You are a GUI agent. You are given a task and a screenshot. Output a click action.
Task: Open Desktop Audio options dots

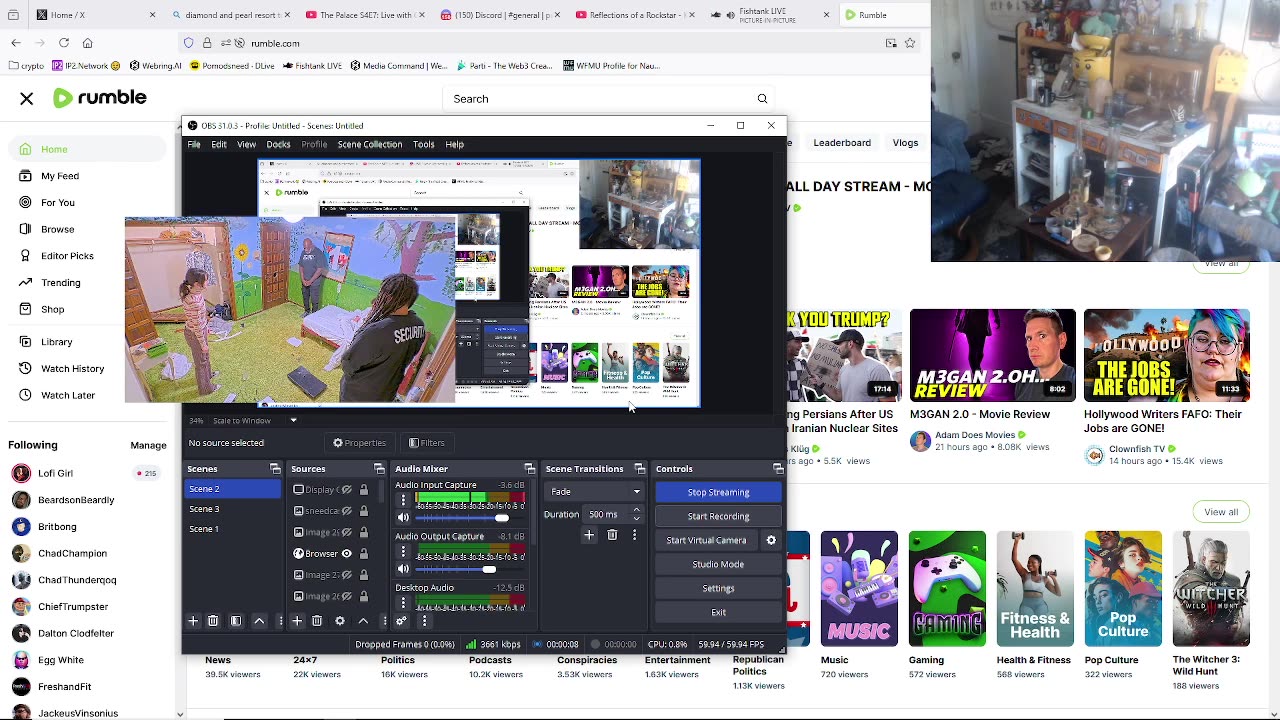point(403,603)
